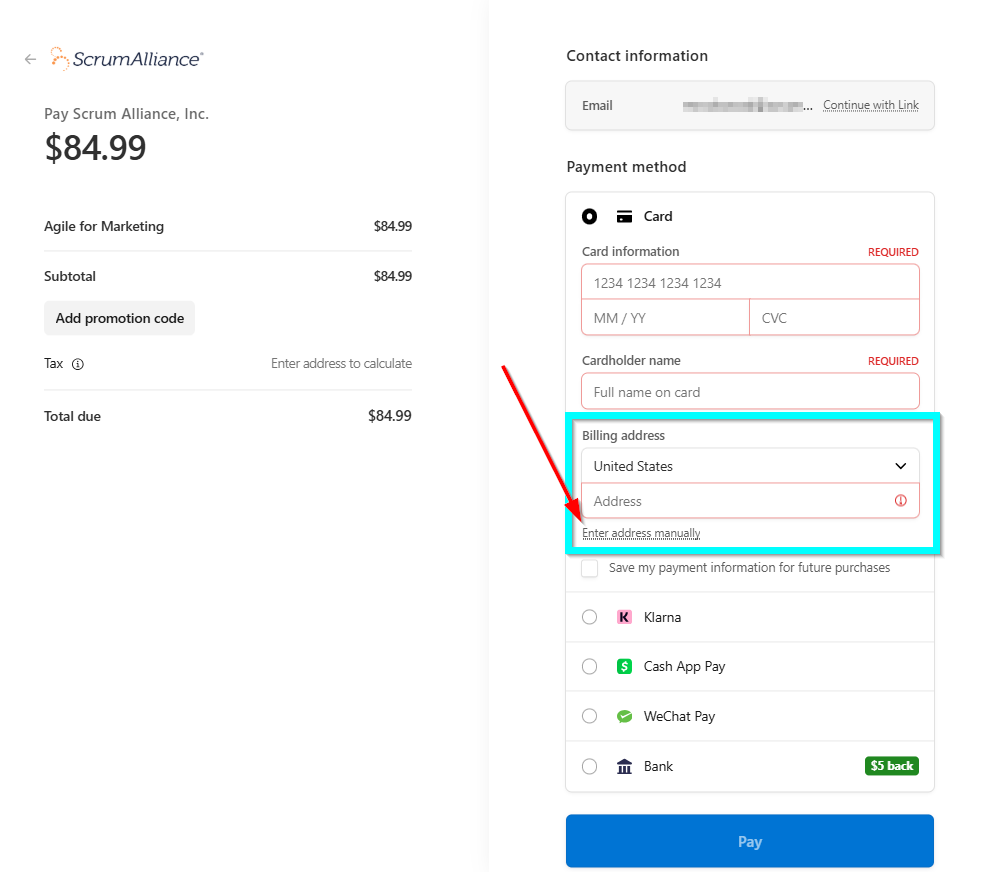Focus the MM / YY expiry field
The image size is (991, 872).
tap(666, 318)
